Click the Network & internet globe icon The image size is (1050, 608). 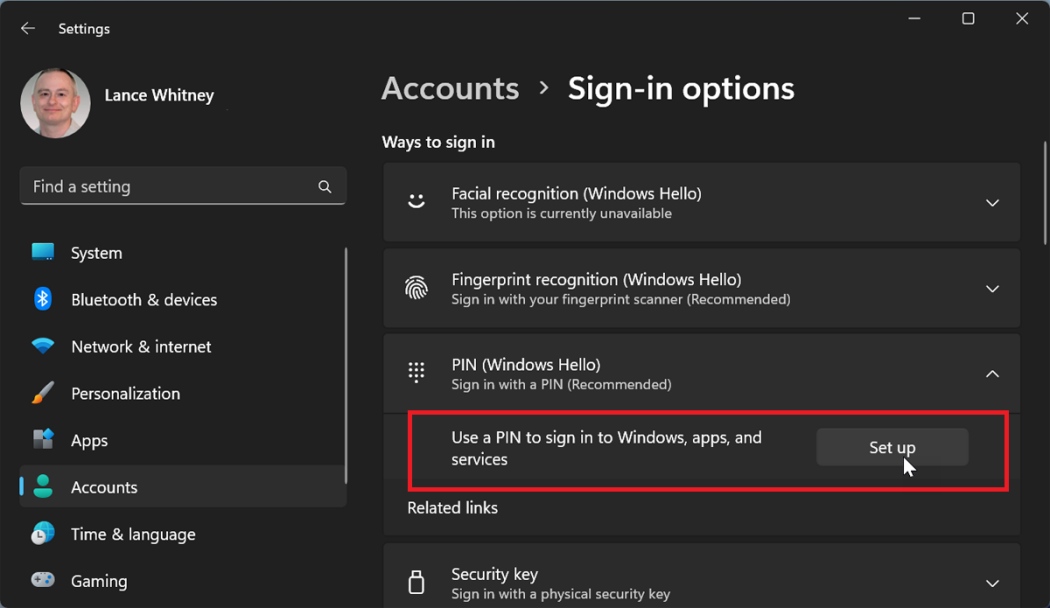pyautogui.click(x=42, y=346)
